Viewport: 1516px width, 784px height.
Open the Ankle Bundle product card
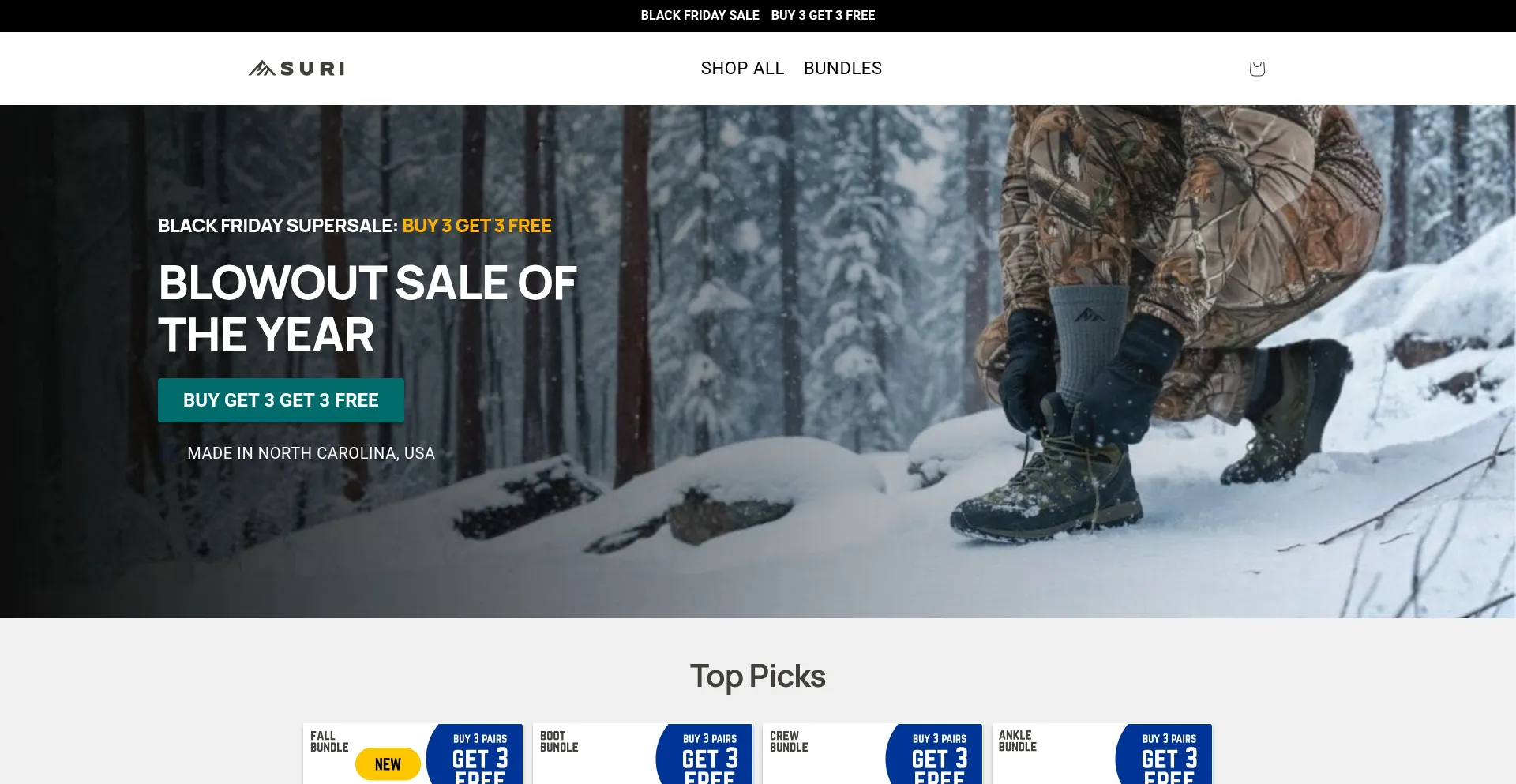pyautogui.click(x=1102, y=754)
